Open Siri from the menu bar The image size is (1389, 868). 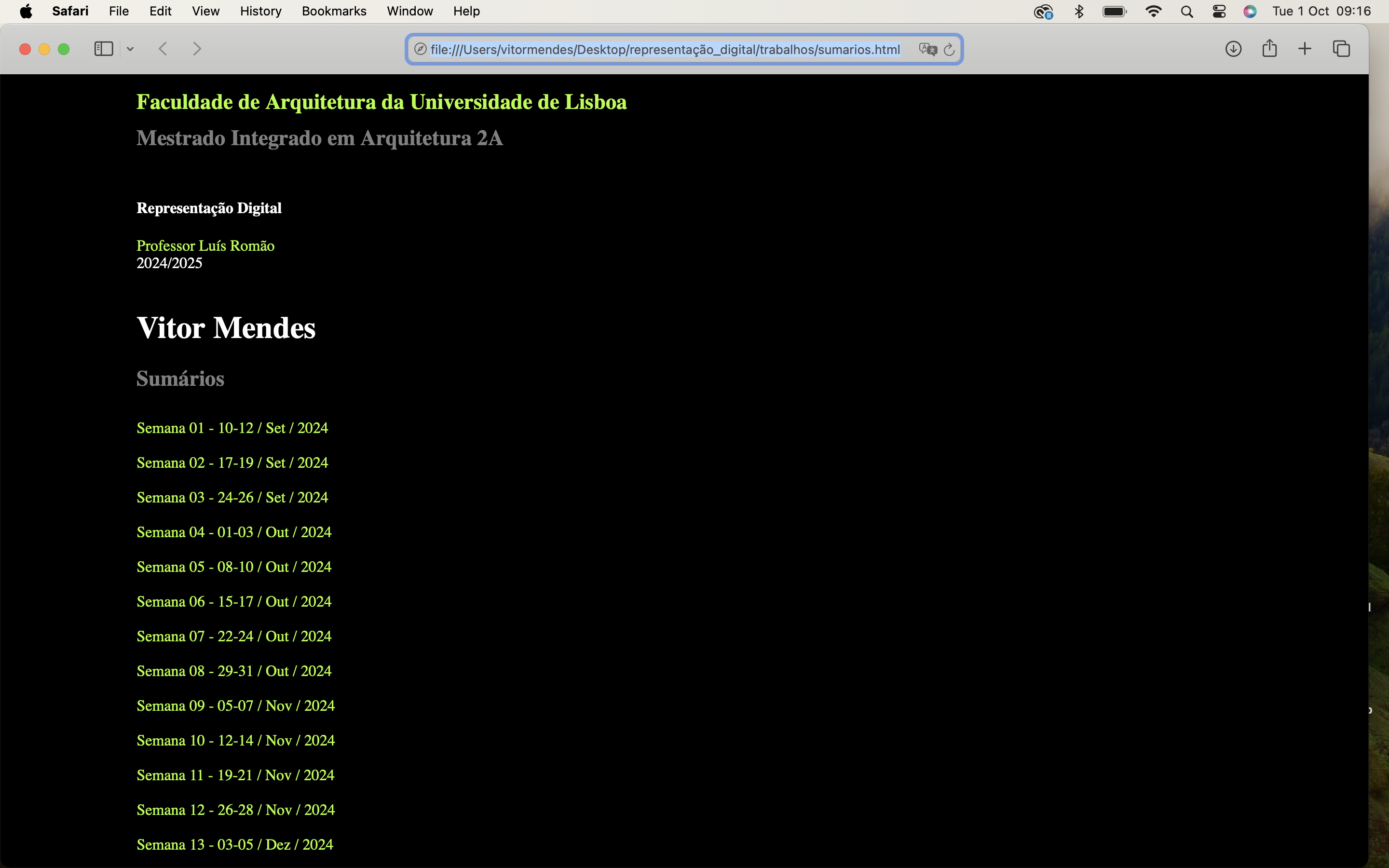[1250, 12]
